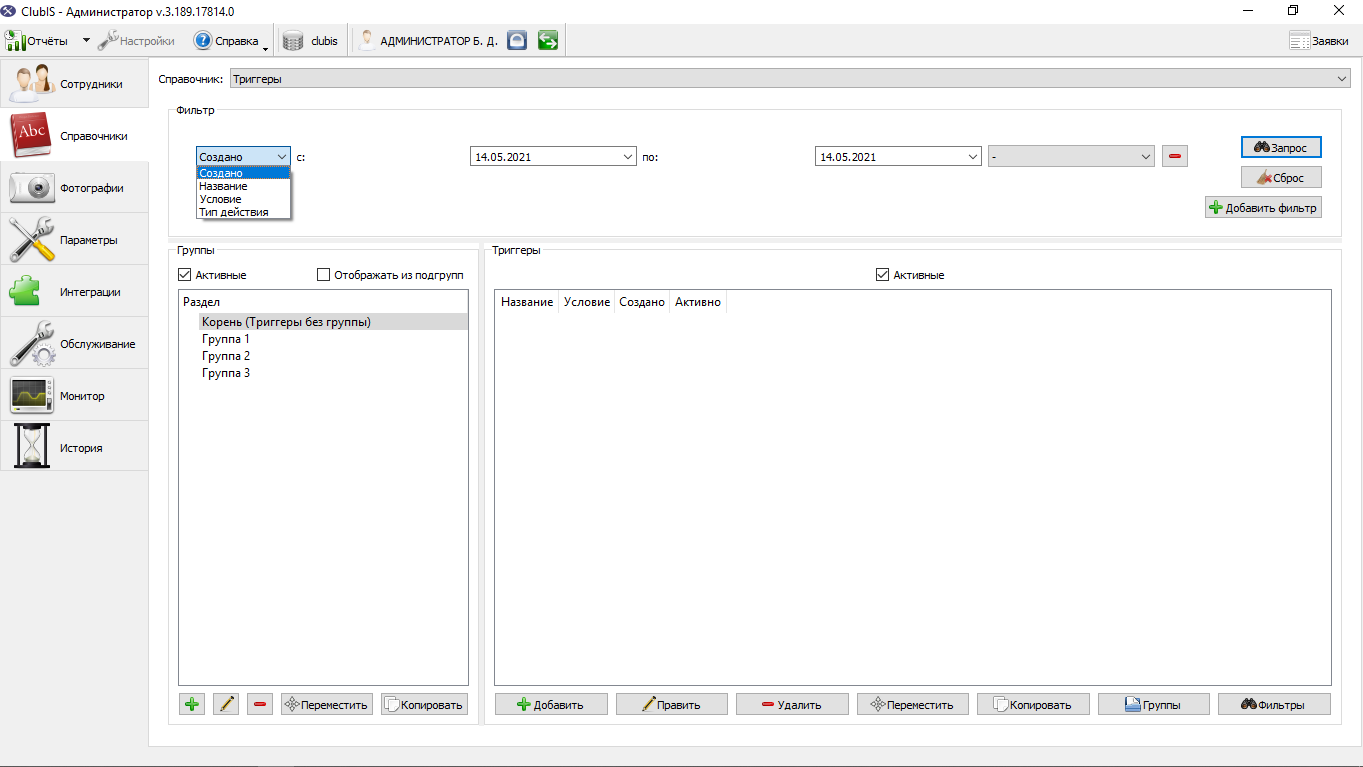This screenshot has height=767, width=1363.
Task: Click the green plus add group icon
Action: pos(192,704)
